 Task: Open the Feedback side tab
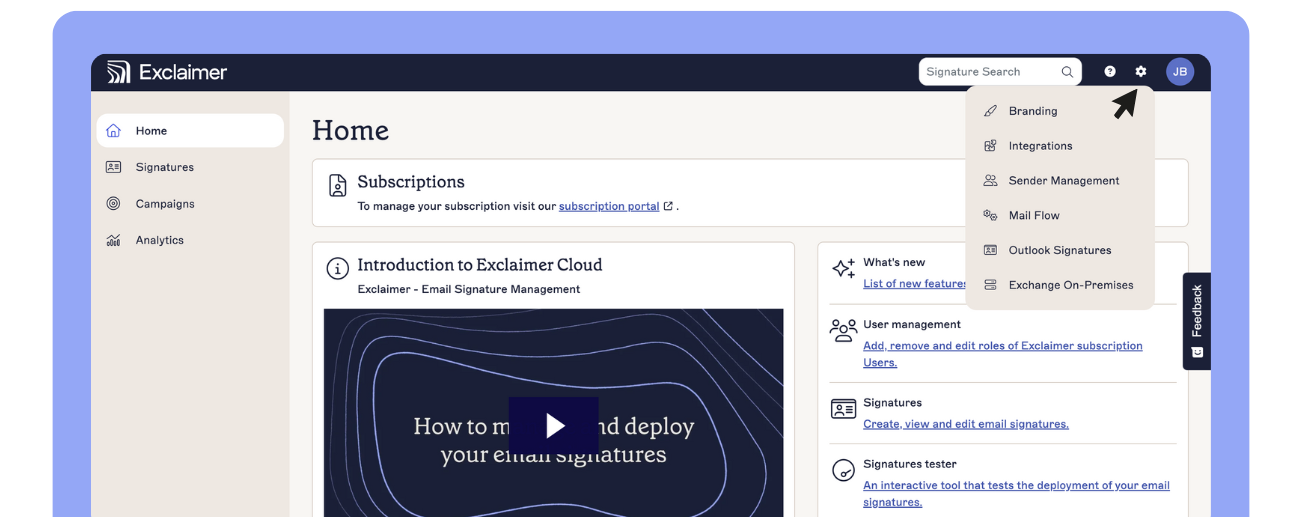1197,321
